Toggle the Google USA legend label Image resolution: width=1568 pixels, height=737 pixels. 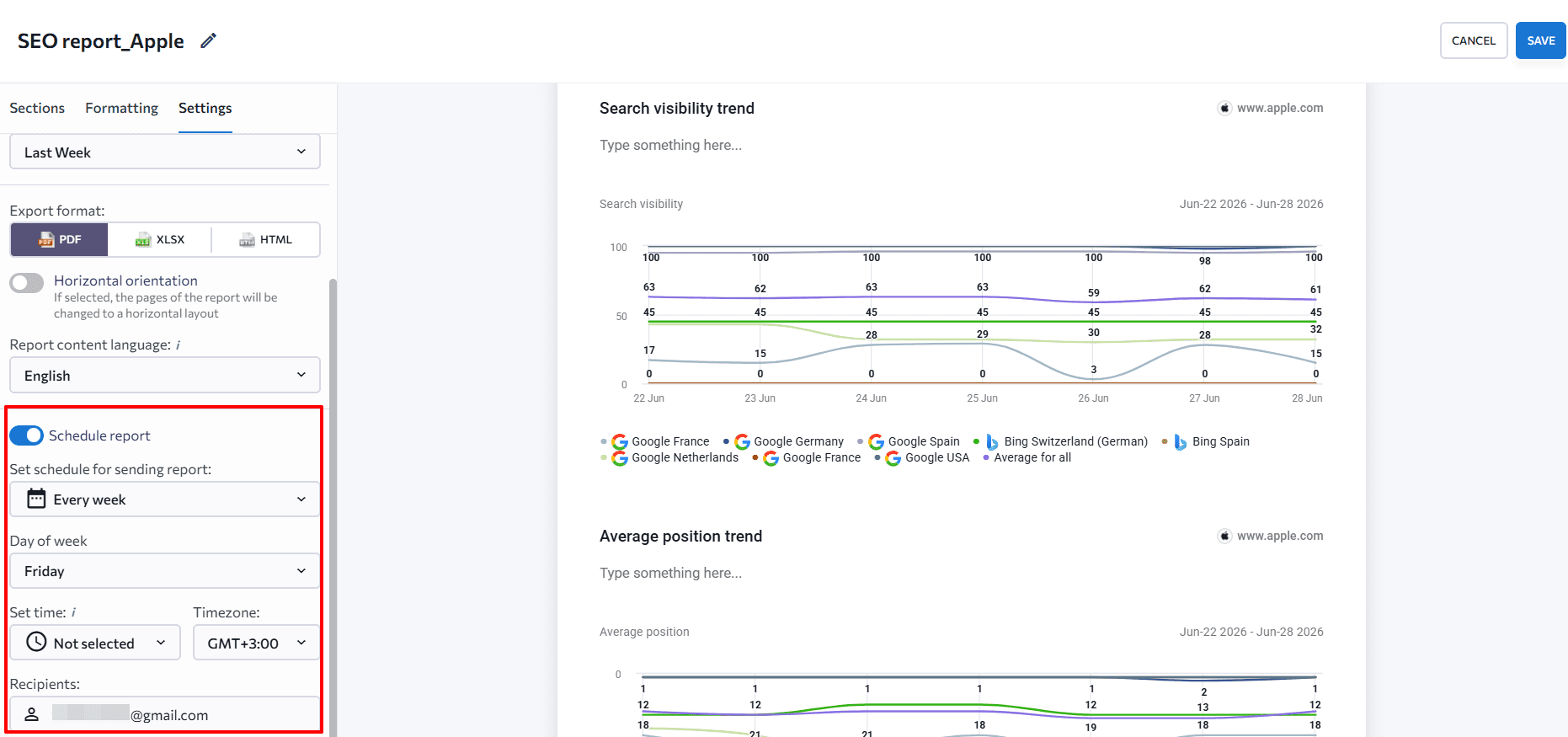[937, 457]
